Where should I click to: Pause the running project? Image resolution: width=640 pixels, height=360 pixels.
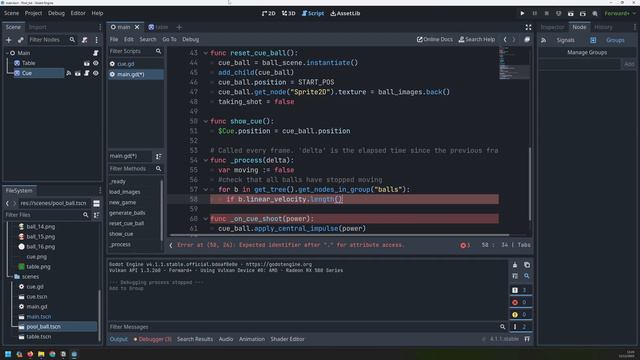[x=534, y=13]
